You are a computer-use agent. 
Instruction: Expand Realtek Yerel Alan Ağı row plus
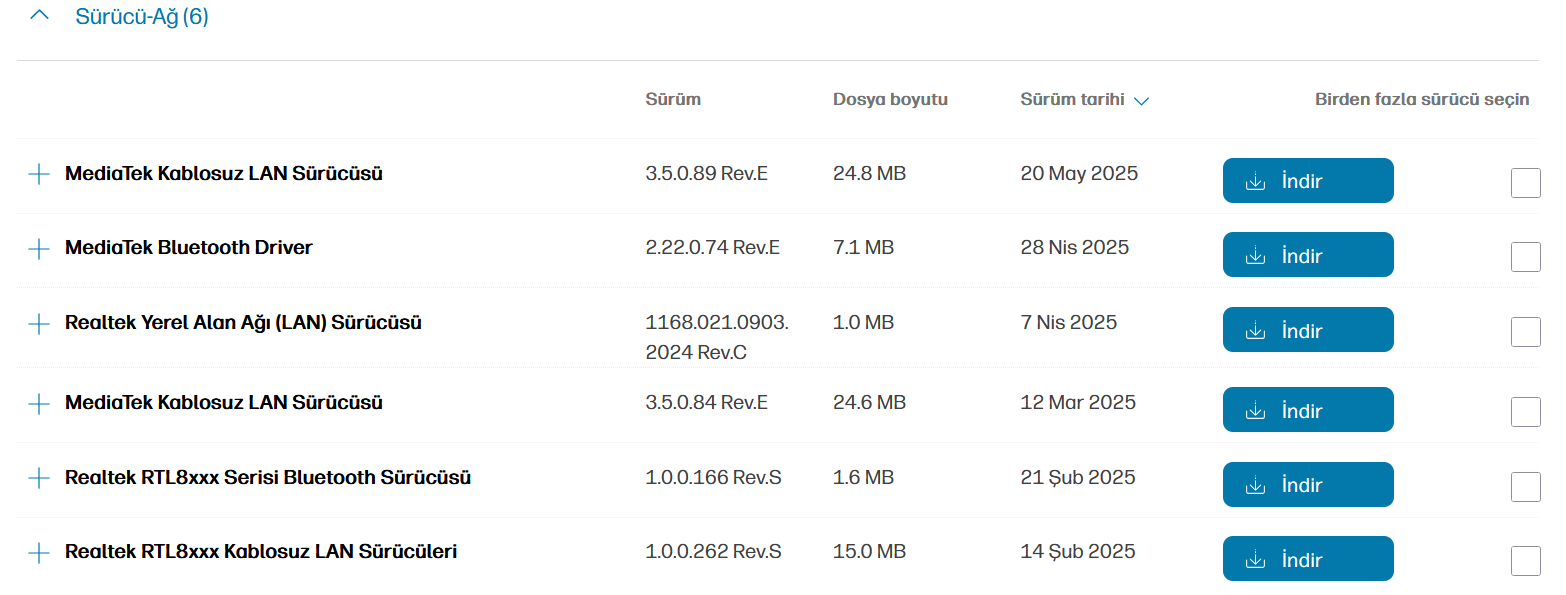click(x=39, y=323)
